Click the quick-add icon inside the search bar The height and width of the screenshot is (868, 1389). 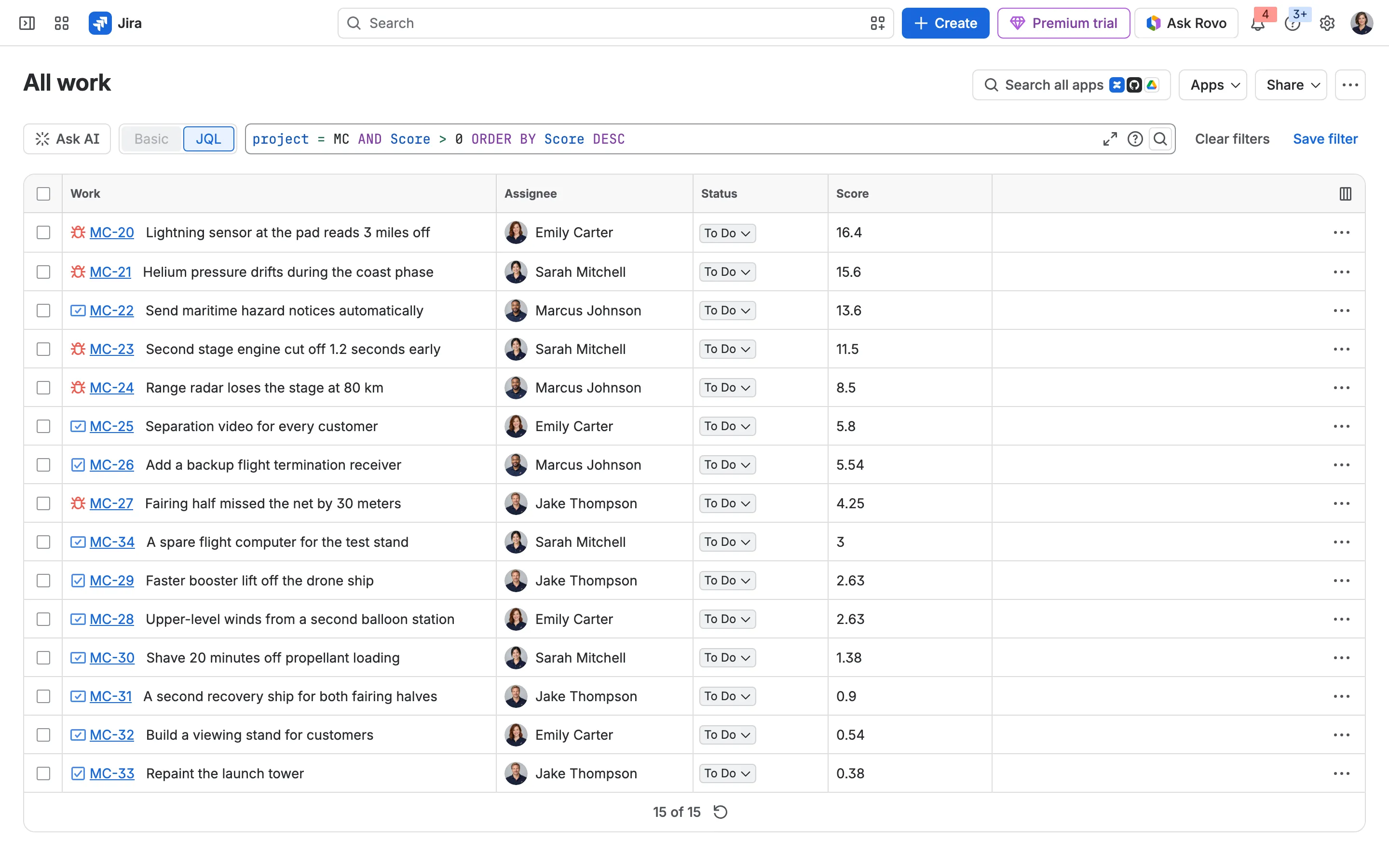(x=877, y=23)
